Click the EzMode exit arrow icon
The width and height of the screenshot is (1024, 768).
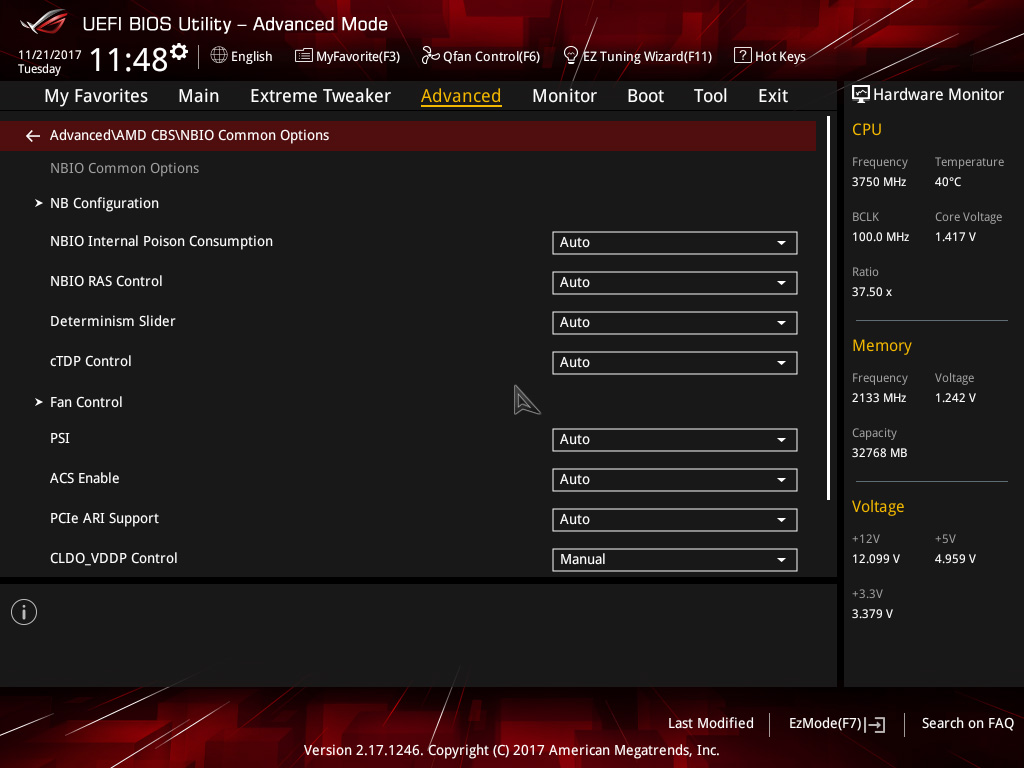point(876,724)
